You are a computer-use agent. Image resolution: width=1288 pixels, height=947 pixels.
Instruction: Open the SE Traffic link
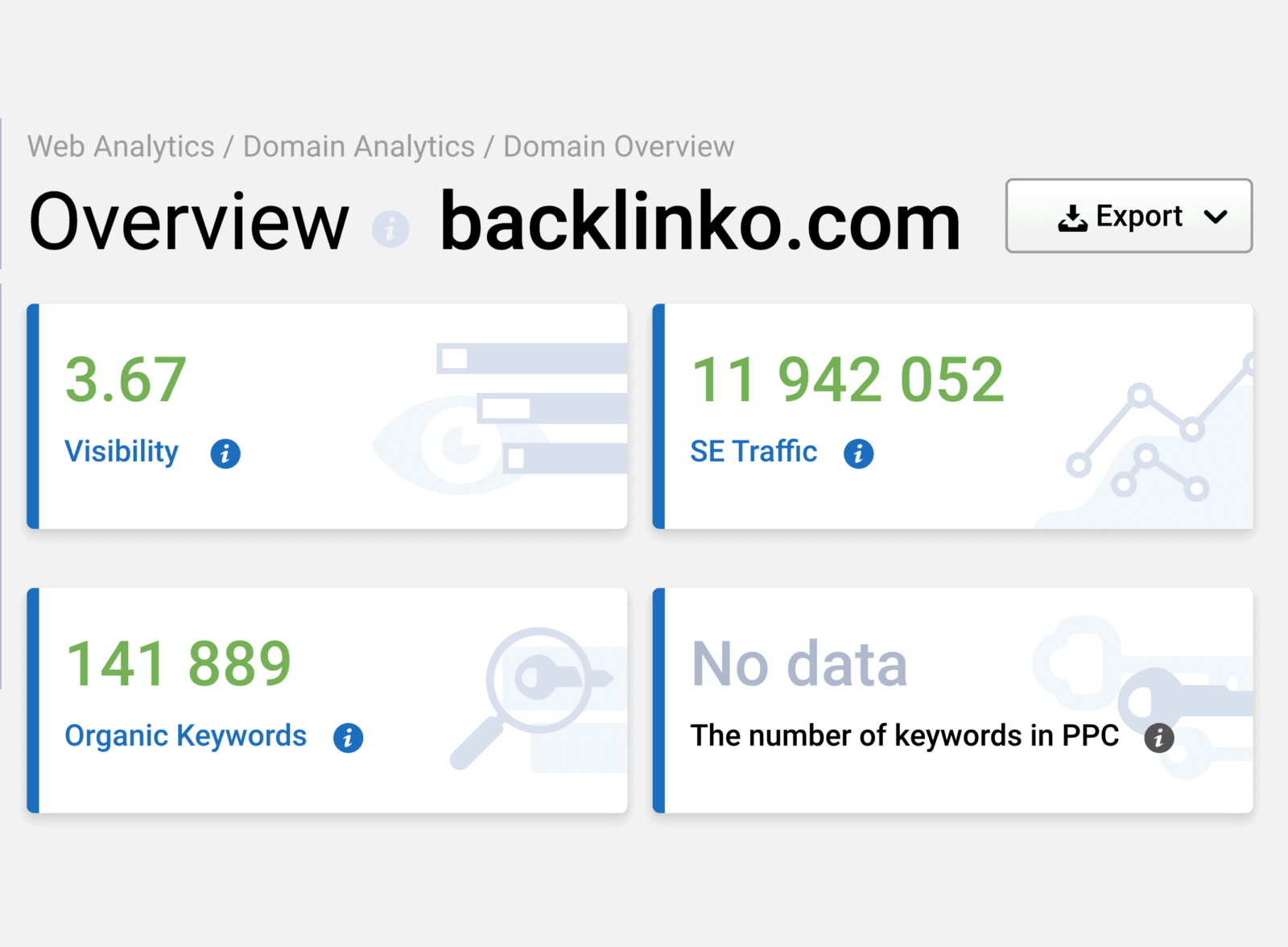pyautogui.click(x=753, y=452)
